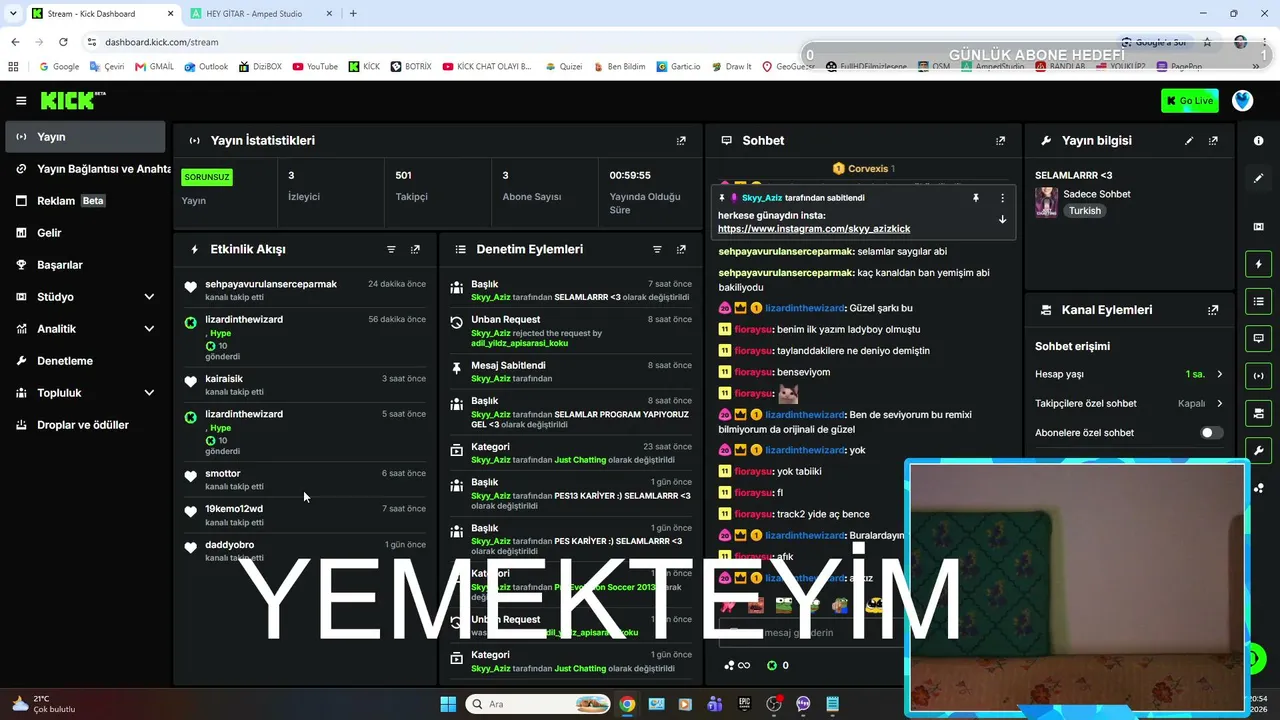This screenshot has height=720, width=1280.
Task: Open the instagram.com/skyy_azizkick link
Action: point(814,229)
